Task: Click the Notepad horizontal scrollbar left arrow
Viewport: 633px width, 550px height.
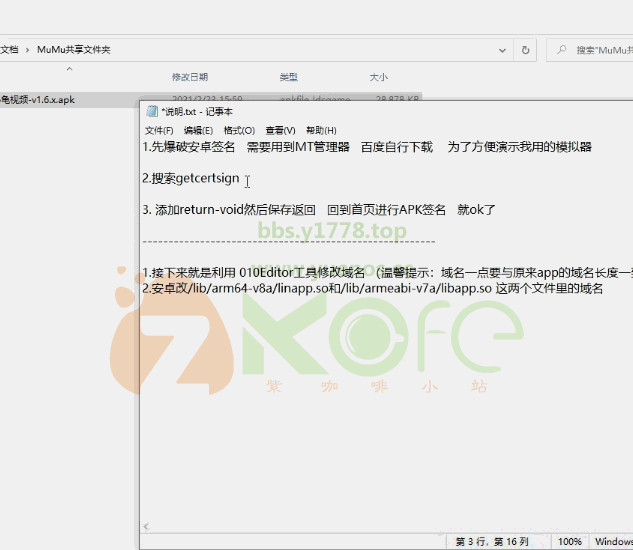Action: [146, 526]
